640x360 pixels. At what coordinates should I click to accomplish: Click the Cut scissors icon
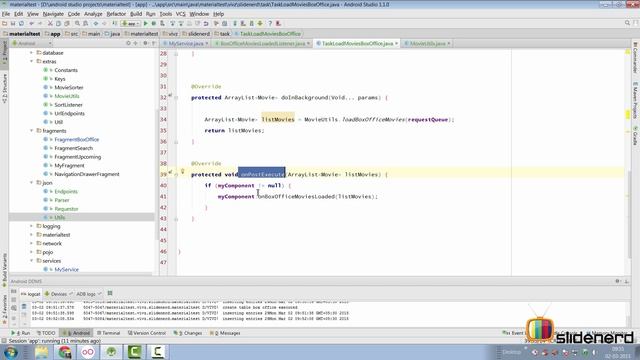(50, 24)
